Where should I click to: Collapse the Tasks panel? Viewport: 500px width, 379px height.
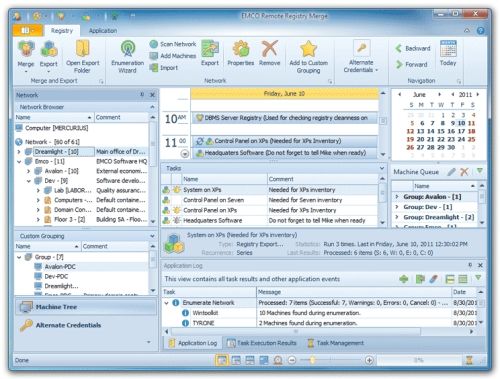[x=382, y=168]
